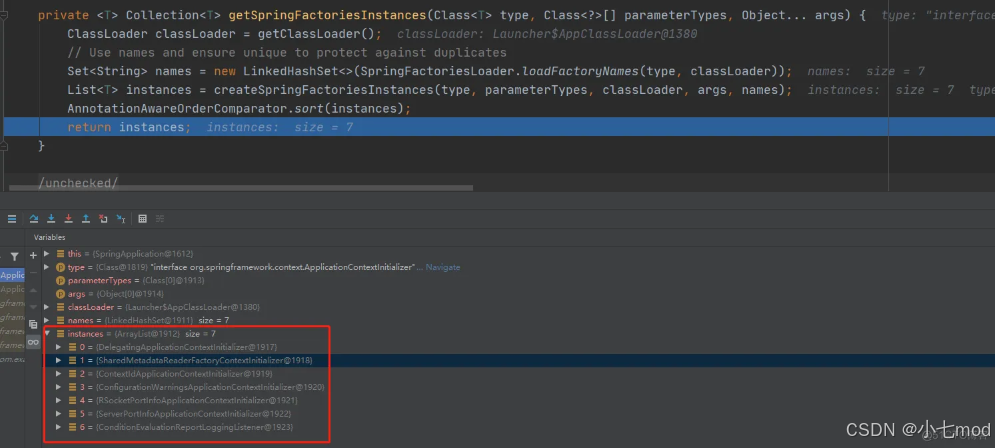Click the 'return instances;' highlighted line

click(x=499, y=127)
